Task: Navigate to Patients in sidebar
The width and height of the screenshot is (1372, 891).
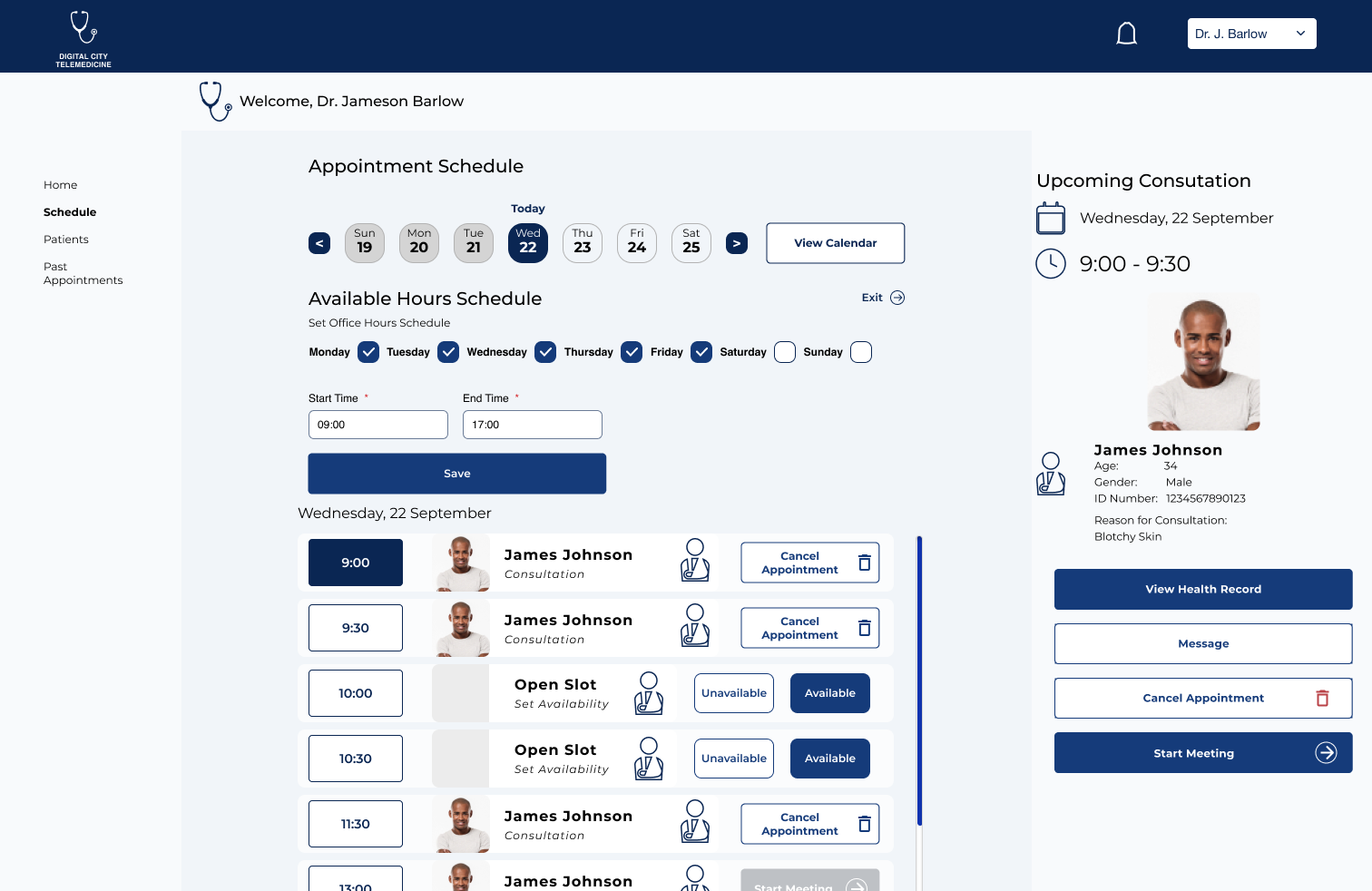Action: coord(66,240)
